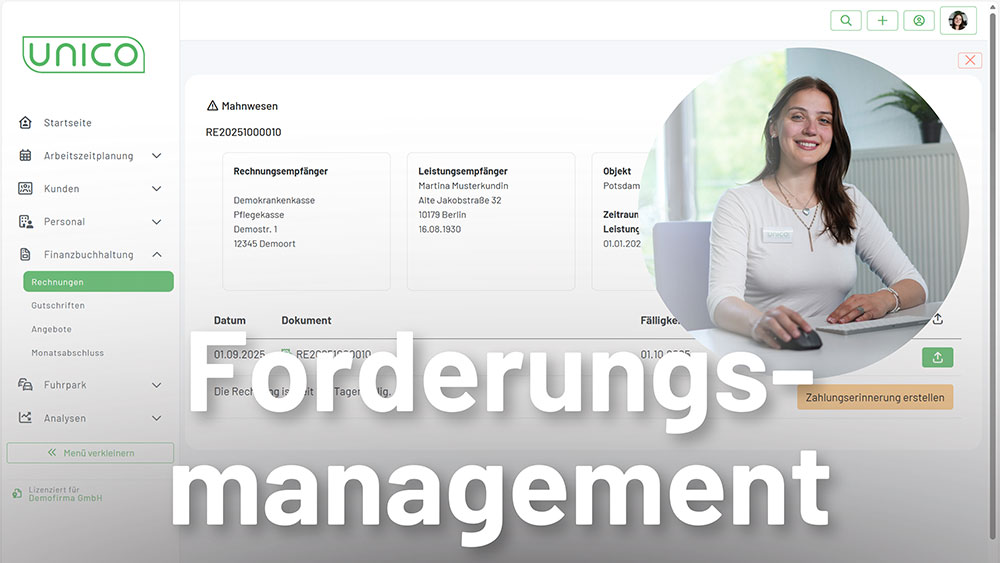Expand the Arbeitszeitplanung menu chevron
This screenshot has width=1000, height=563.
[156, 156]
